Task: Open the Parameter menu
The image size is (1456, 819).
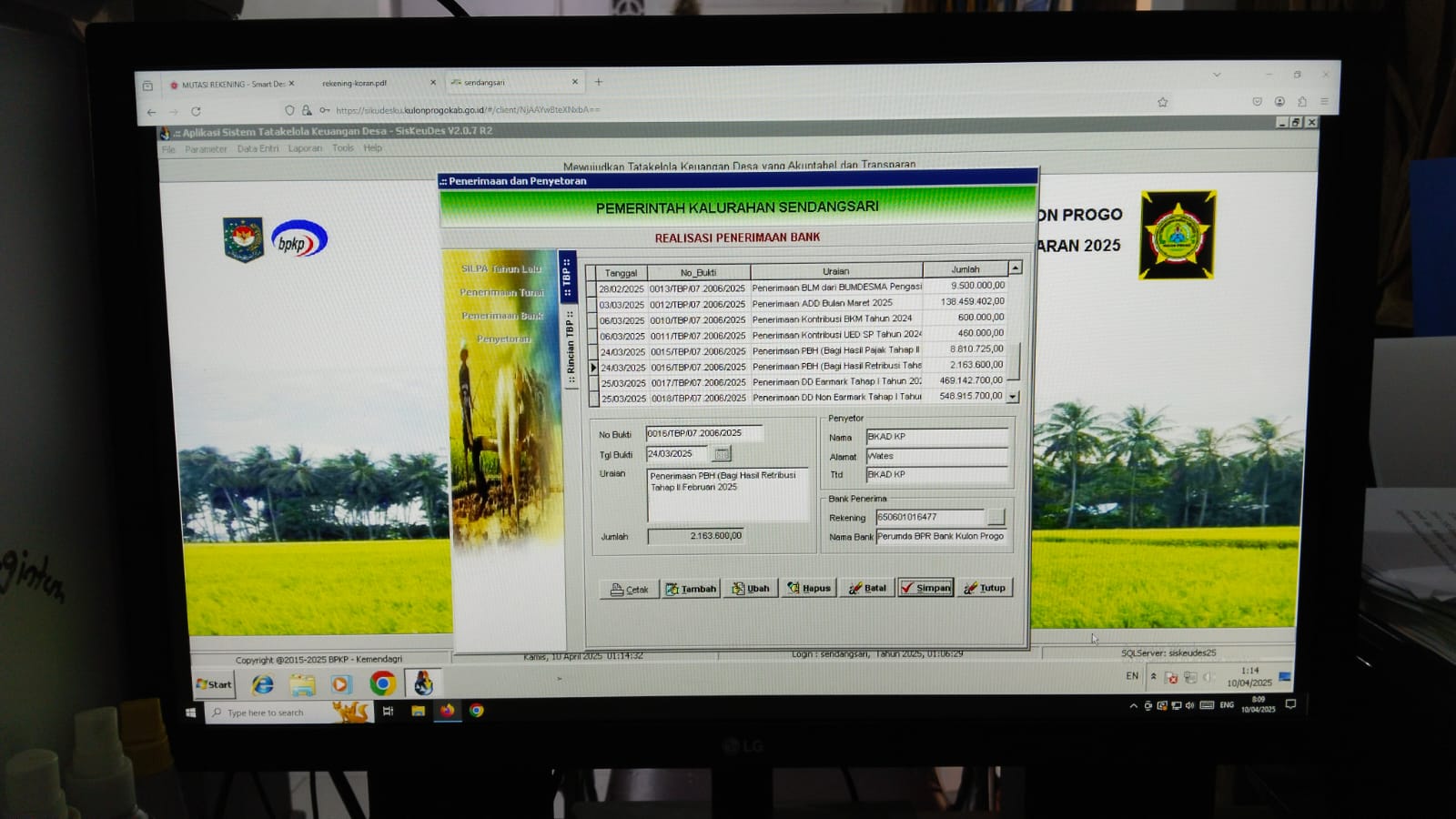Action: 206,149
